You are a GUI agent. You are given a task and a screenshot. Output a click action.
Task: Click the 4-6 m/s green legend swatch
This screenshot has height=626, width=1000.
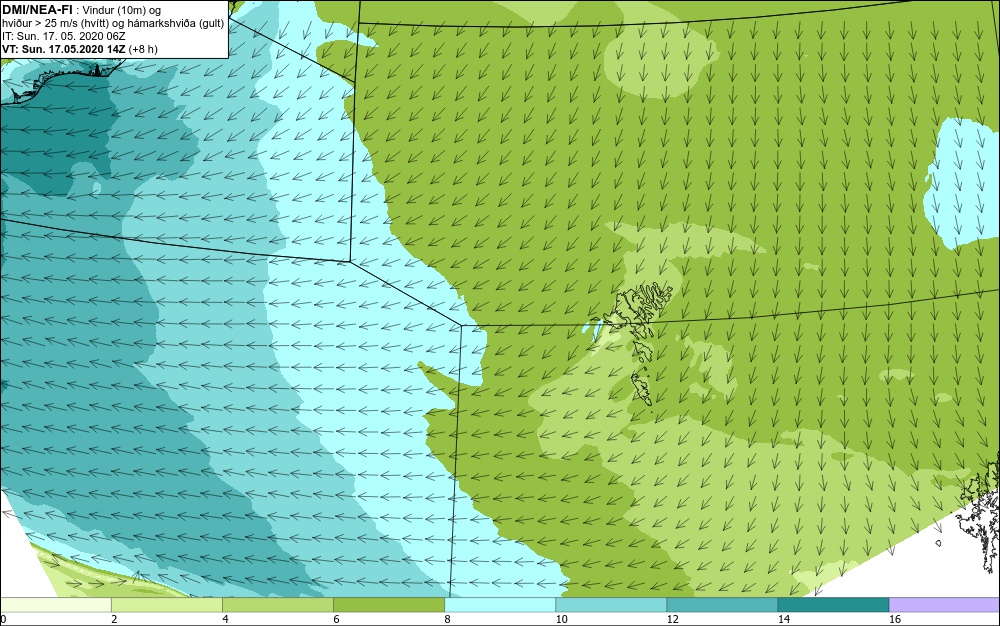pos(278,605)
